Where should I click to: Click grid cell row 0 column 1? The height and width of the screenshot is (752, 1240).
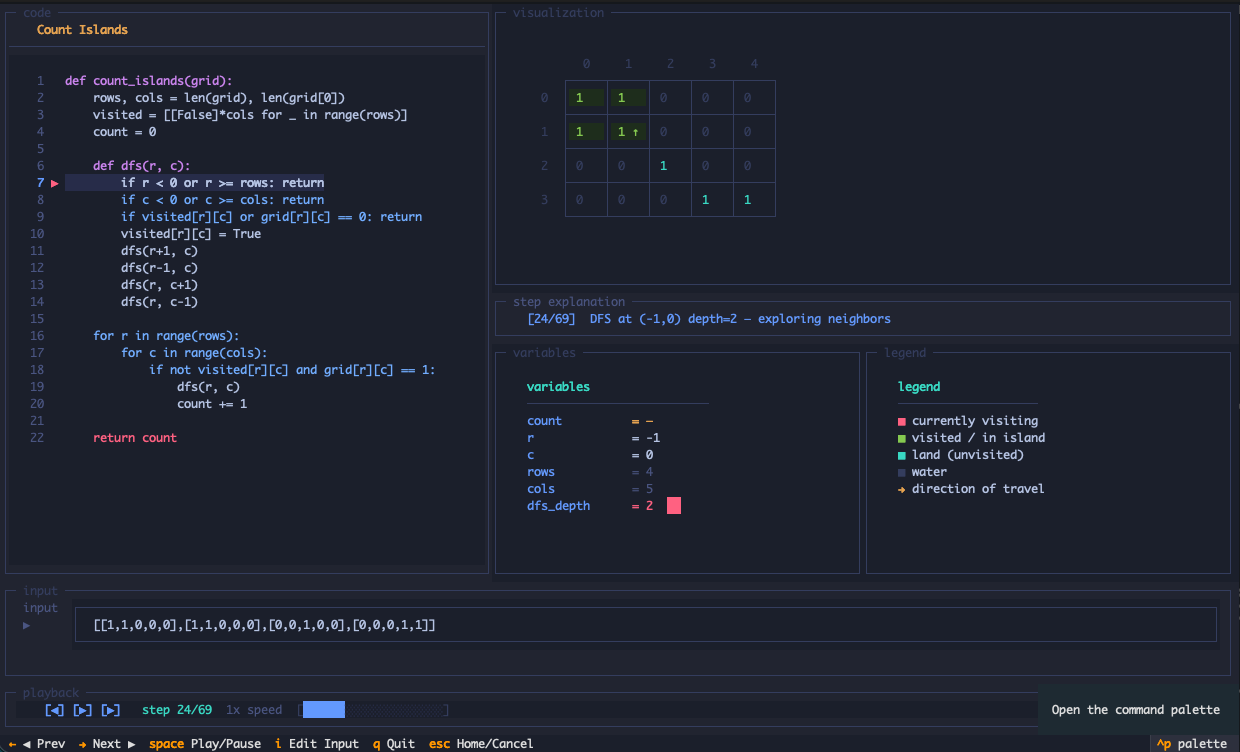628,98
